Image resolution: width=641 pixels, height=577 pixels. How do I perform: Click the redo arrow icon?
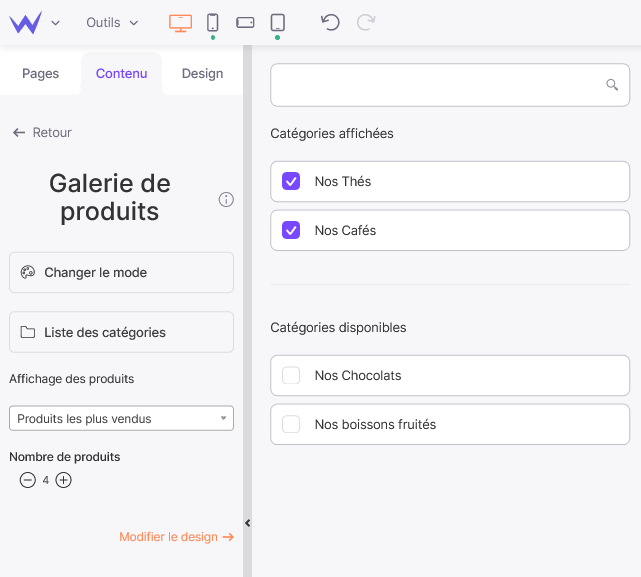(x=366, y=22)
